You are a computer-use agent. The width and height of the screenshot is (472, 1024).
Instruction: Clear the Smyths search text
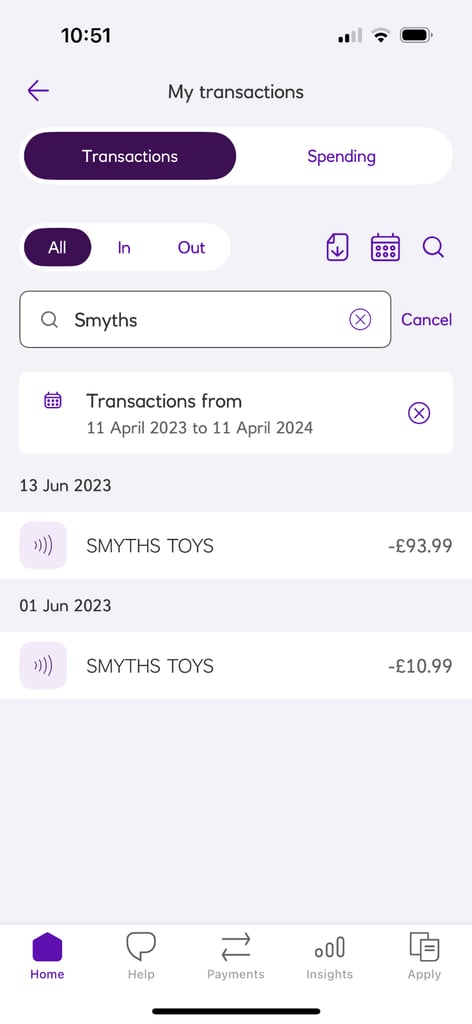coord(360,319)
